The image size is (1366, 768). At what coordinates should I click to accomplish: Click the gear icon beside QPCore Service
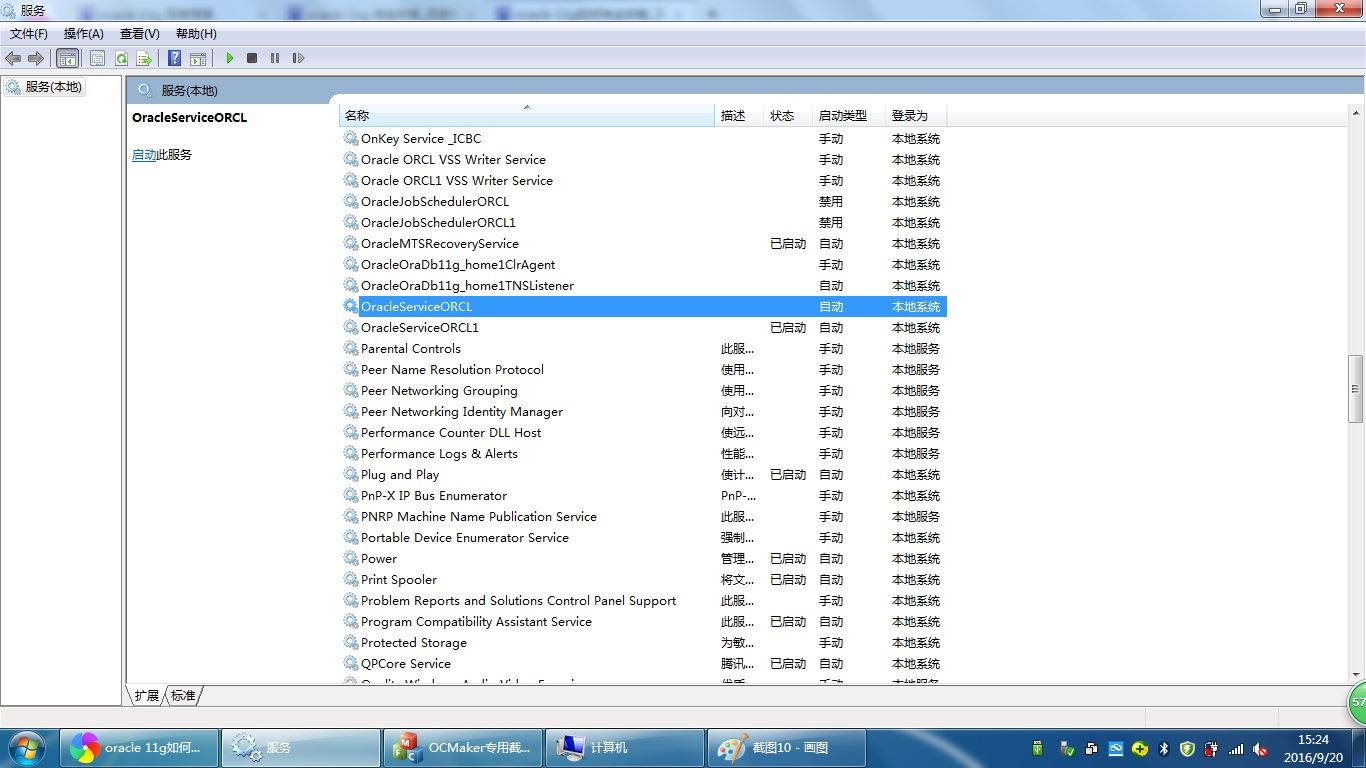pos(351,664)
